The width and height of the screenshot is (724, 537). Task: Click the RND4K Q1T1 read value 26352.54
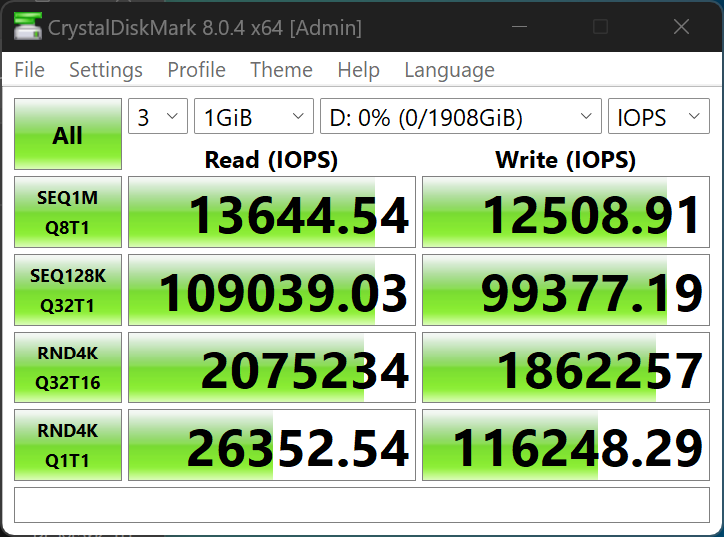click(272, 445)
